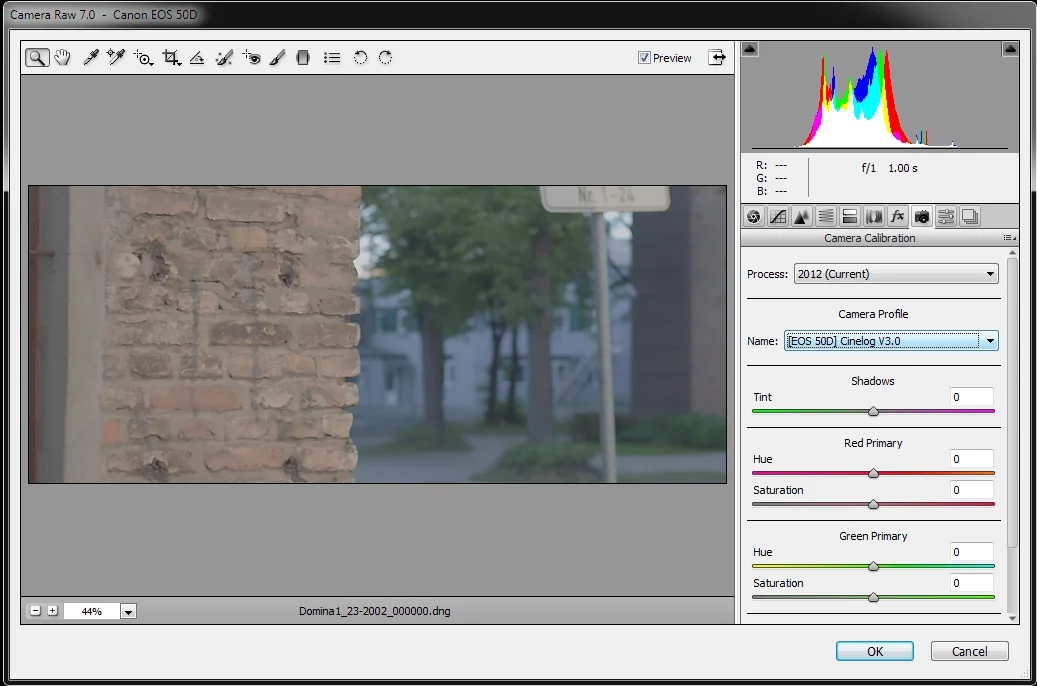Toggle highlight clipping warning on histogram
Viewport: 1037px width, 686px height.
(x=1010, y=49)
